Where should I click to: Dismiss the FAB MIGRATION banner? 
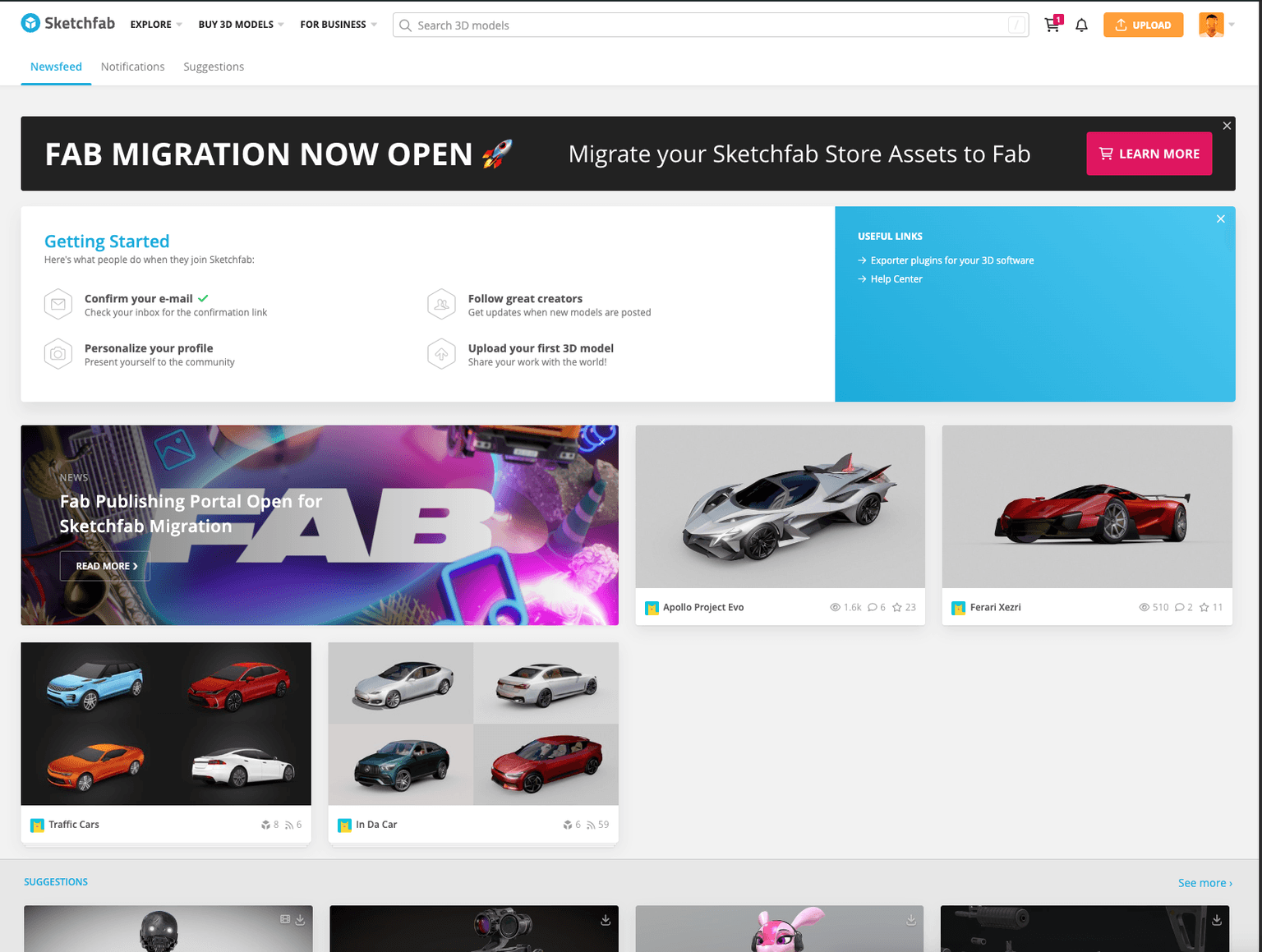pos(1226,125)
